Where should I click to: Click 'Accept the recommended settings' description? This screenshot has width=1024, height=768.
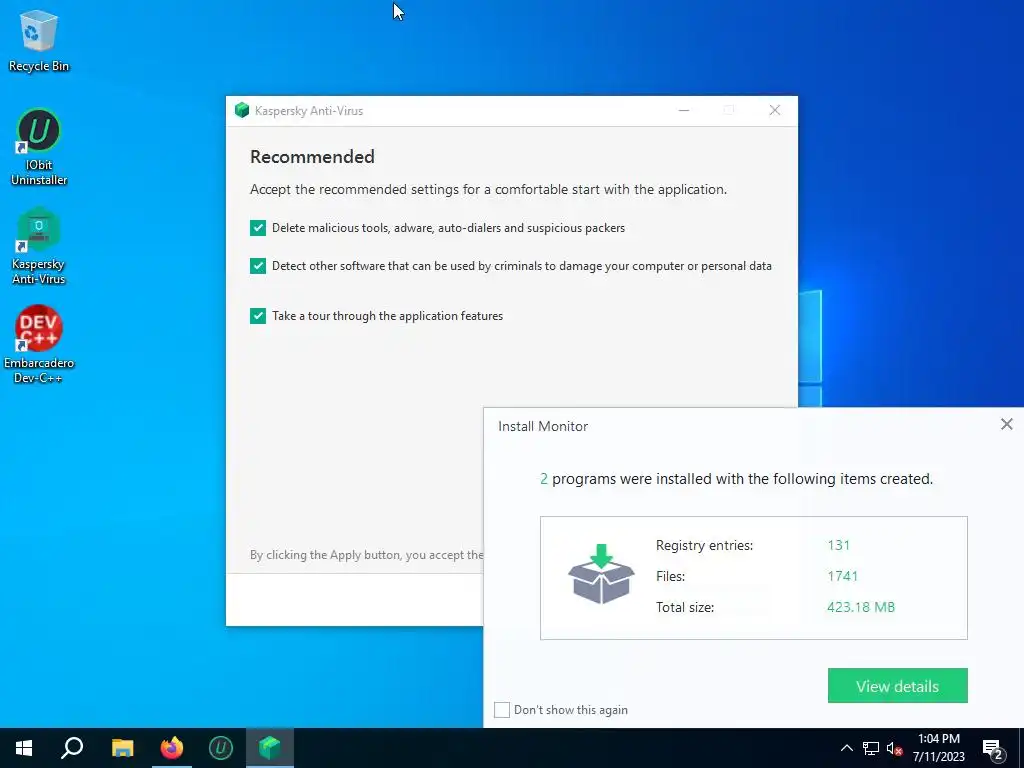tap(488, 189)
